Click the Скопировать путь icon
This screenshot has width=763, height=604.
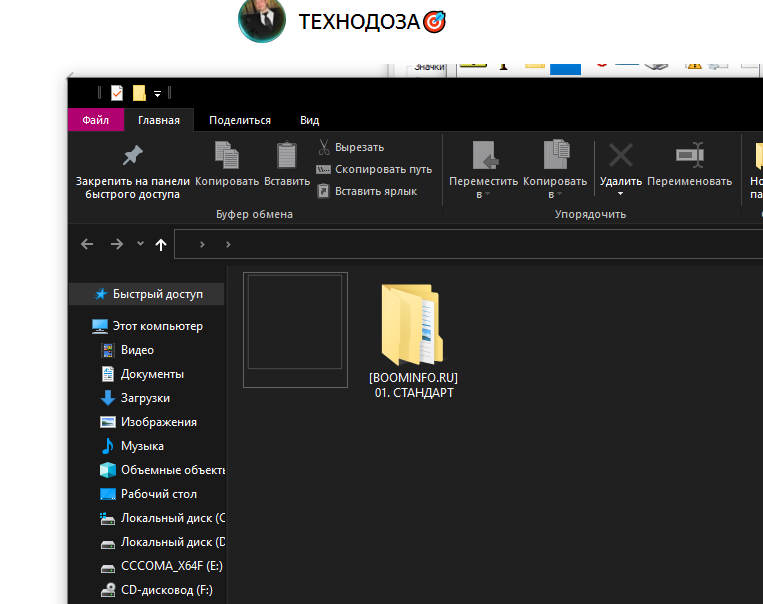point(323,169)
